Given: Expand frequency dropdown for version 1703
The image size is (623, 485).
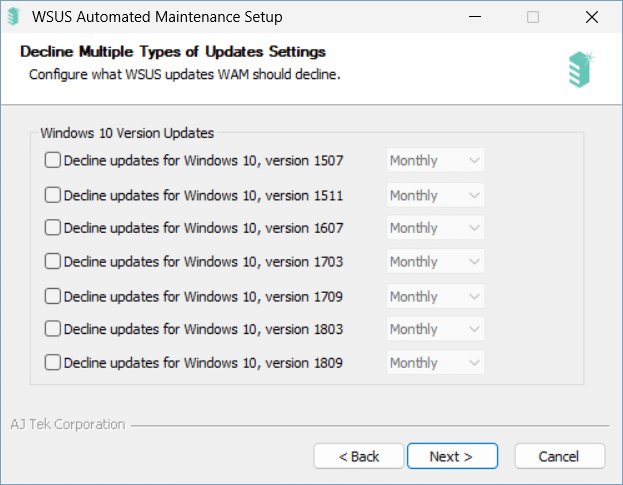Looking at the screenshot, I should point(435,261).
